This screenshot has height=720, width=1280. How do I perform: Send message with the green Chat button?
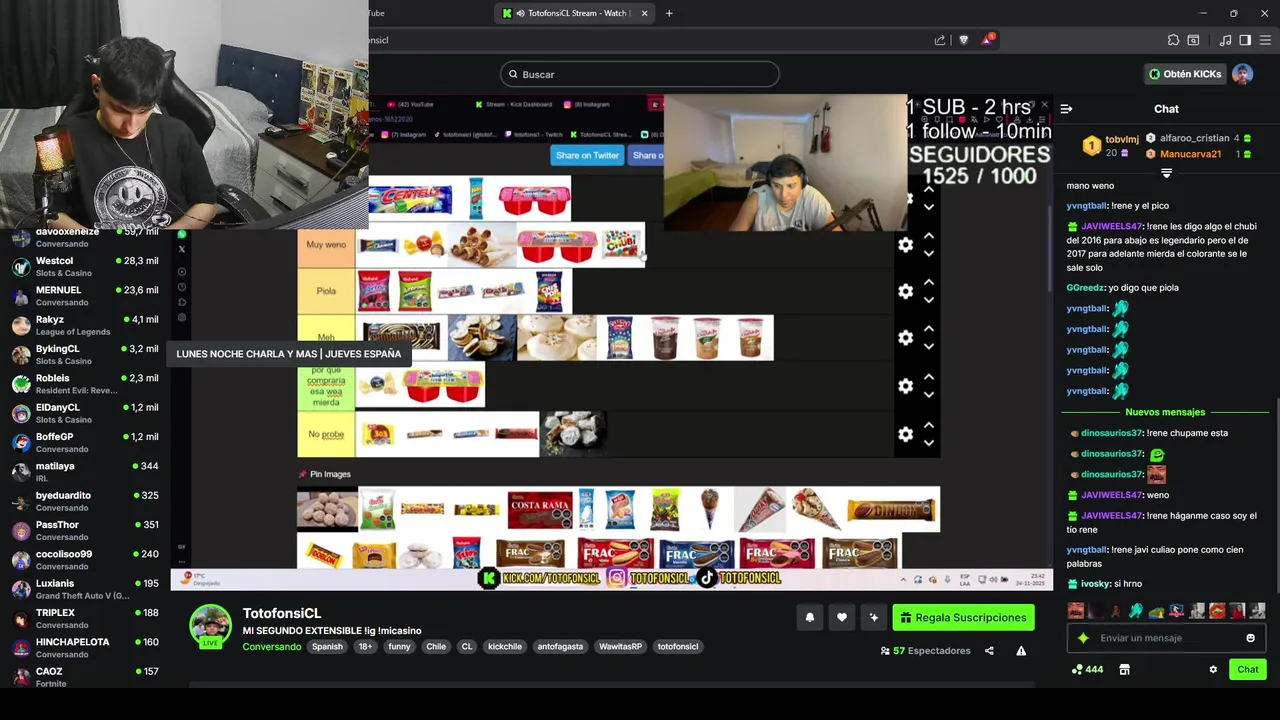pyautogui.click(x=1248, y=670)
